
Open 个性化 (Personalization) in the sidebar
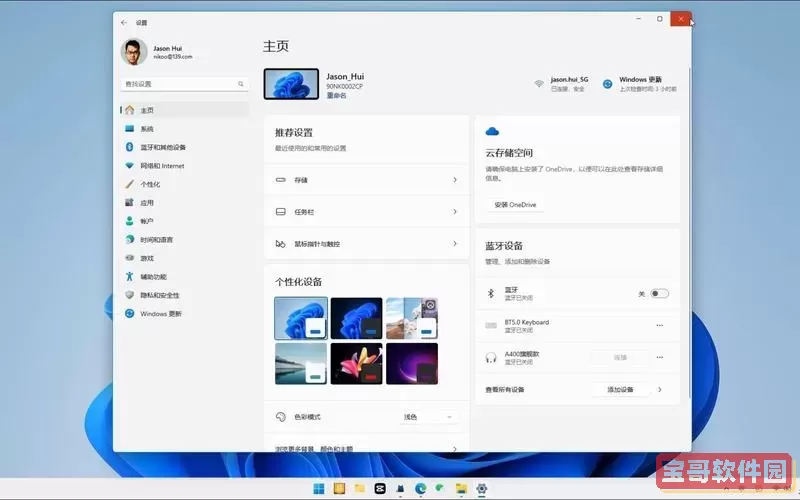coord(185,184)
